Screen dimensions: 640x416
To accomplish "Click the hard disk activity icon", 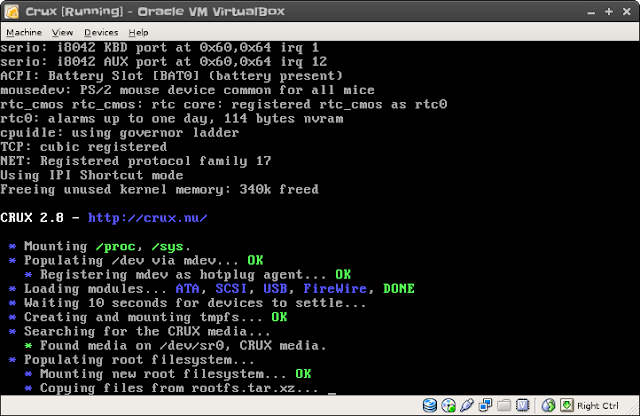I will 430,405.
